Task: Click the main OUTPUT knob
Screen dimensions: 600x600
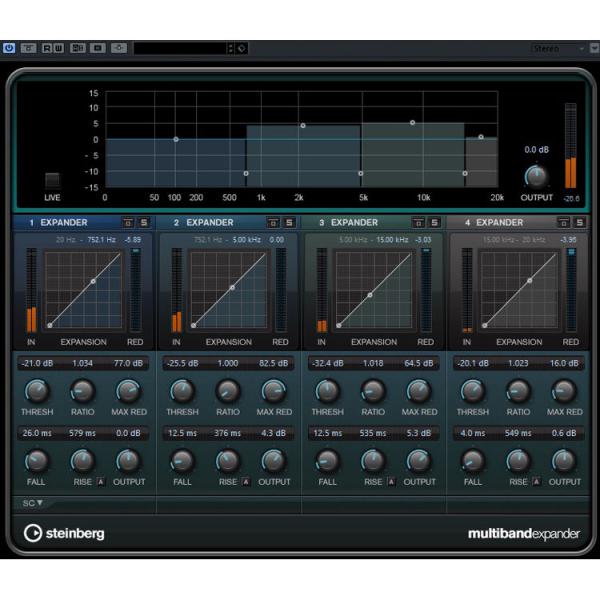Action: click(536, 176)
